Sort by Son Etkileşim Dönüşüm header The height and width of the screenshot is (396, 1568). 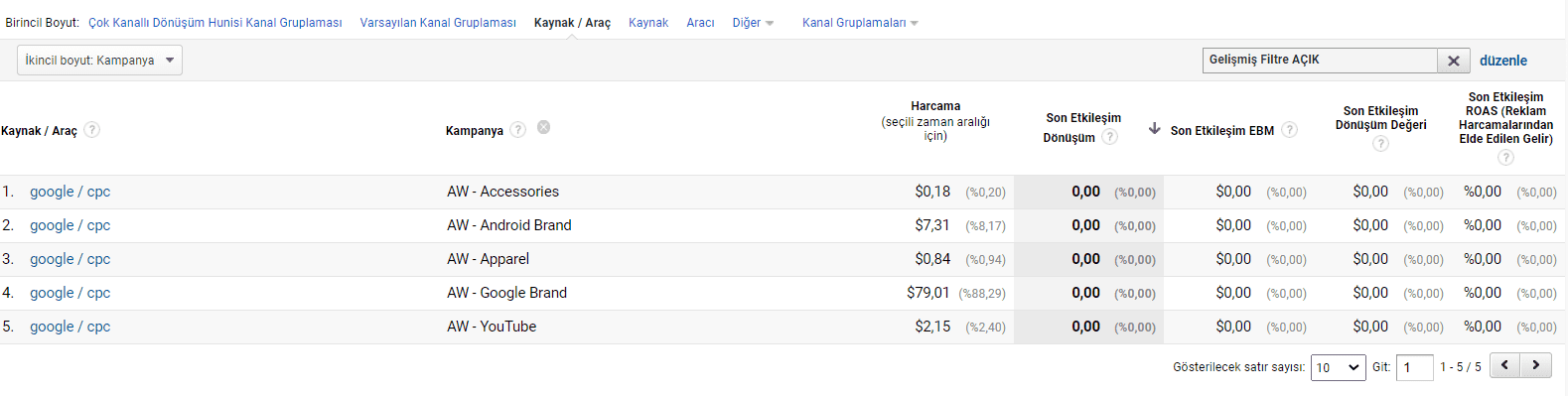point(1082,127)
